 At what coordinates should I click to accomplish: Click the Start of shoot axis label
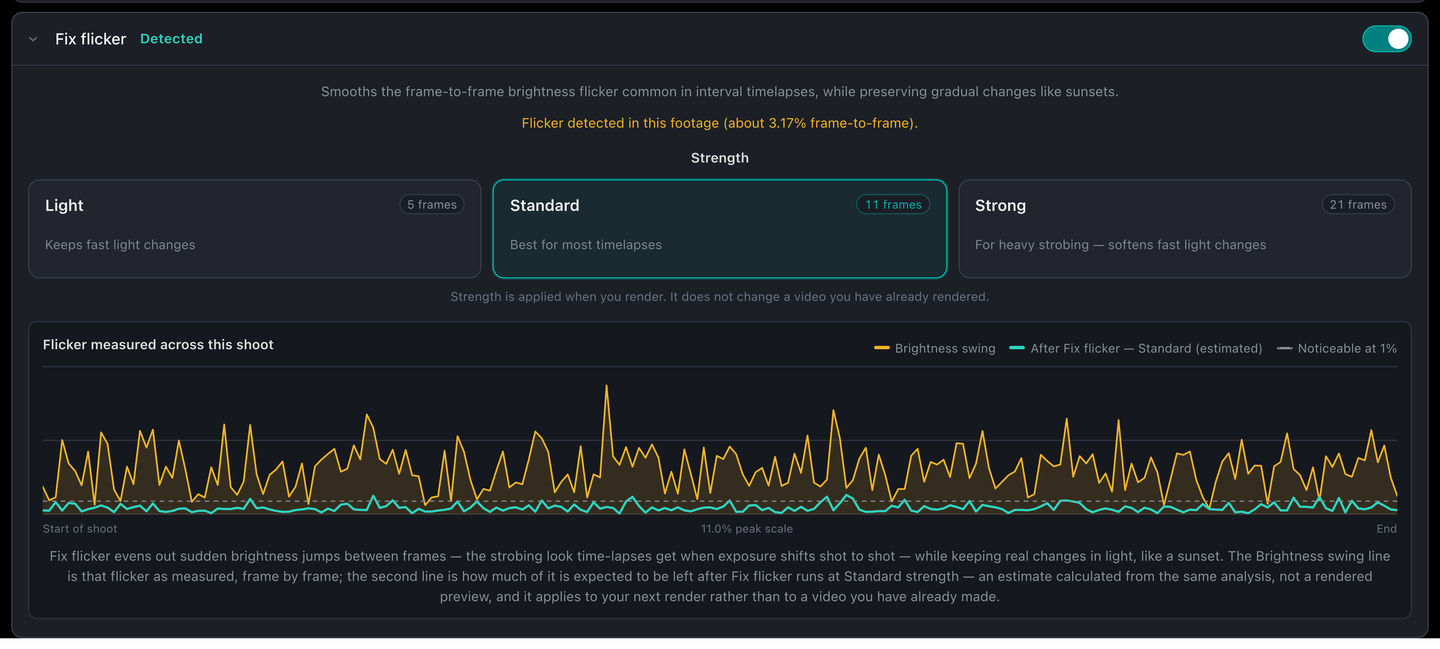(x=80, y=529)
